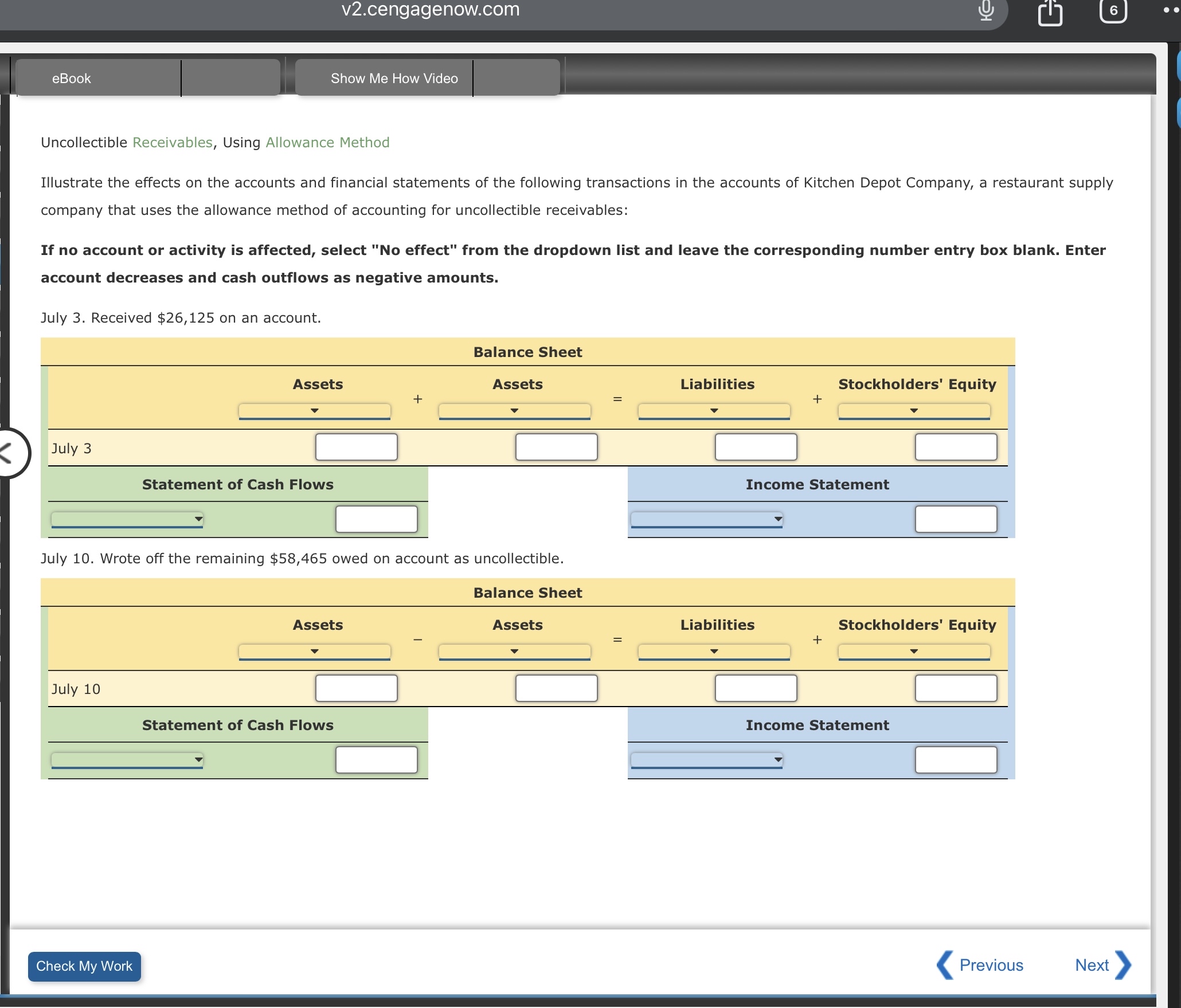Open the browser more options dots

pyautogui.click(x=1171, y=11)
